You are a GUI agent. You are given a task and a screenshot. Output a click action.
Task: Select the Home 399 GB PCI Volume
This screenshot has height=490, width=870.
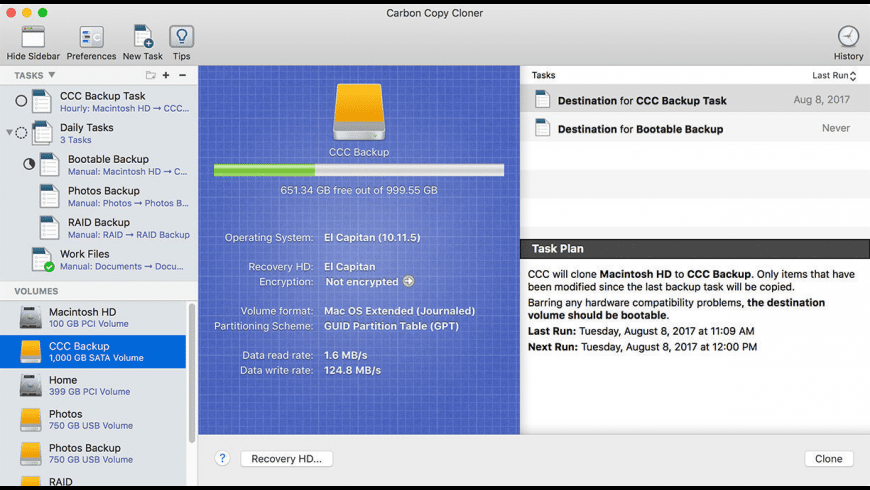point(93,385)
